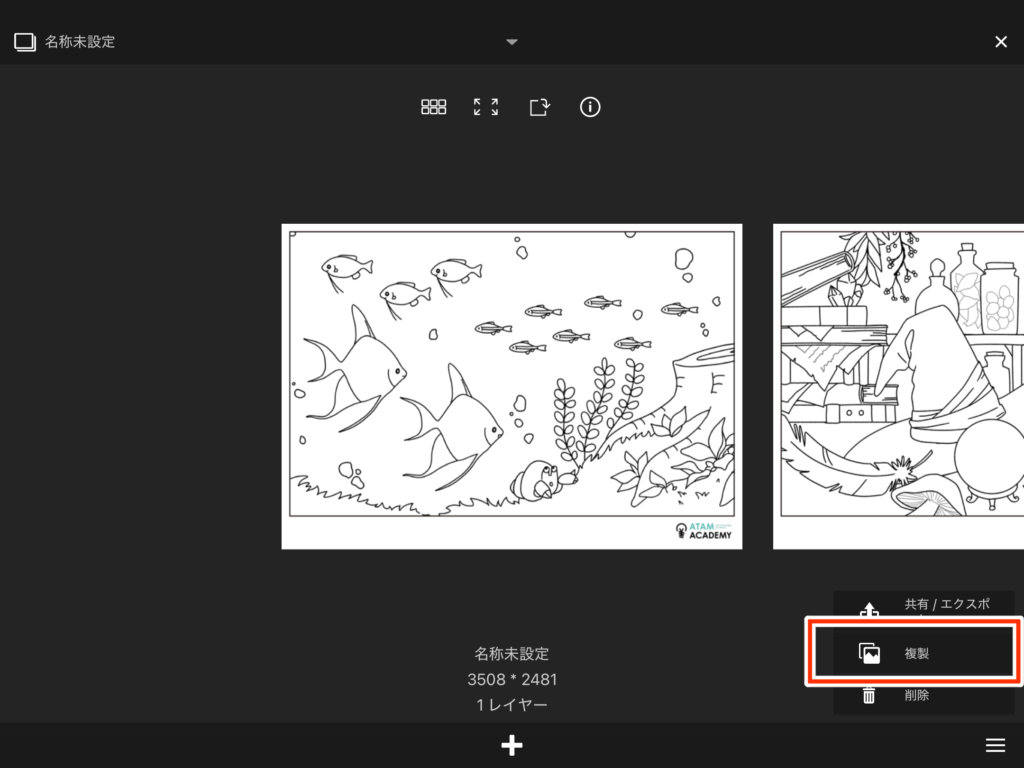This screenshot has width=1024, height=768.
Task: Select the witch hat coloring page thumbnail
Action: (x=898, y=386)
